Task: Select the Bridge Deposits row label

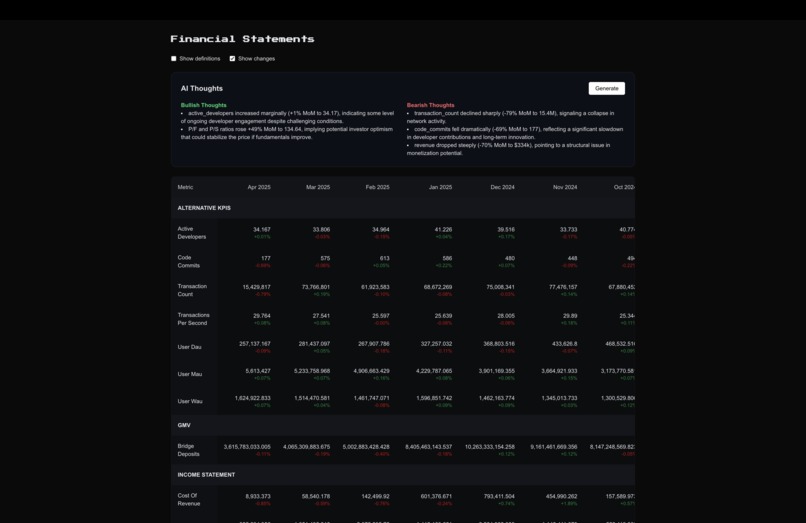Action: pyautogui.click(x=189, y=450)
